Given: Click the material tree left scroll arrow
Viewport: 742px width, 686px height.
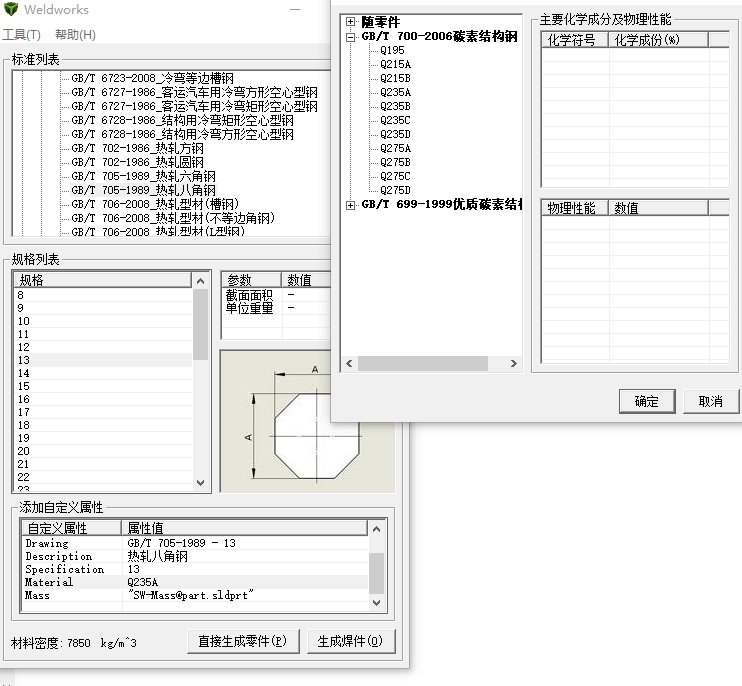Looking at the screenshot, I should point(349,363).
